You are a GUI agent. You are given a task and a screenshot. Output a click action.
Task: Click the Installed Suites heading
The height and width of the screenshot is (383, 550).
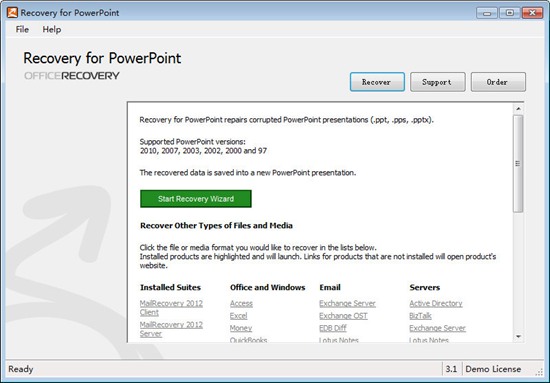click(x=170, y=287)
